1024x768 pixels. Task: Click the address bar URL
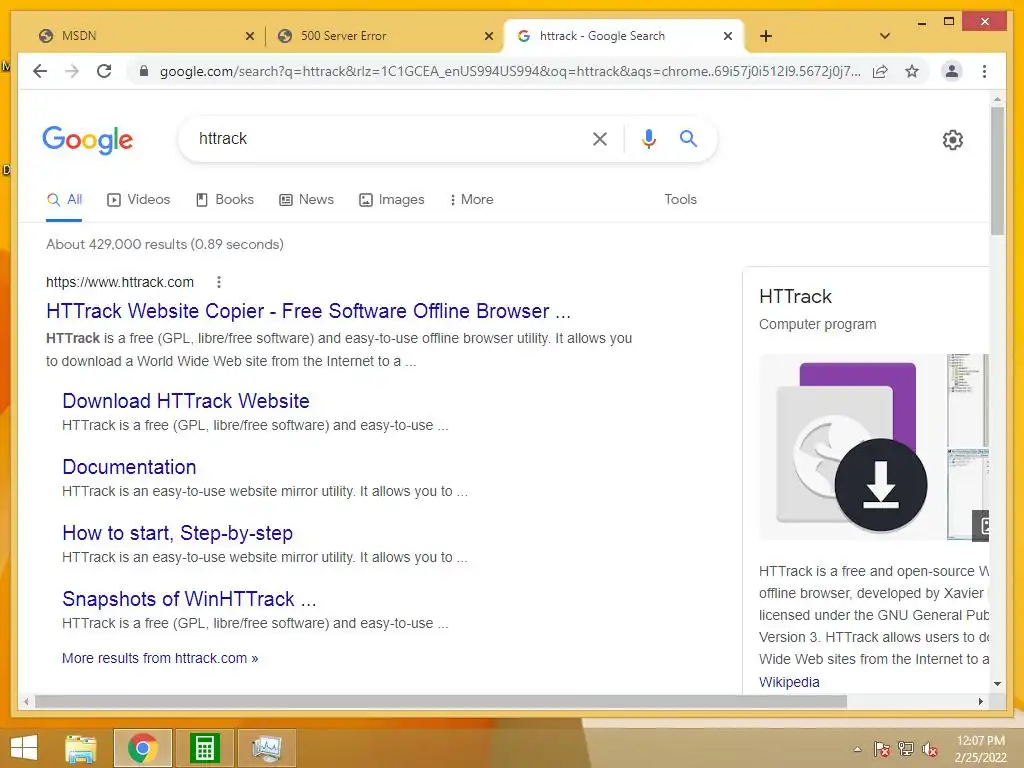509,71
